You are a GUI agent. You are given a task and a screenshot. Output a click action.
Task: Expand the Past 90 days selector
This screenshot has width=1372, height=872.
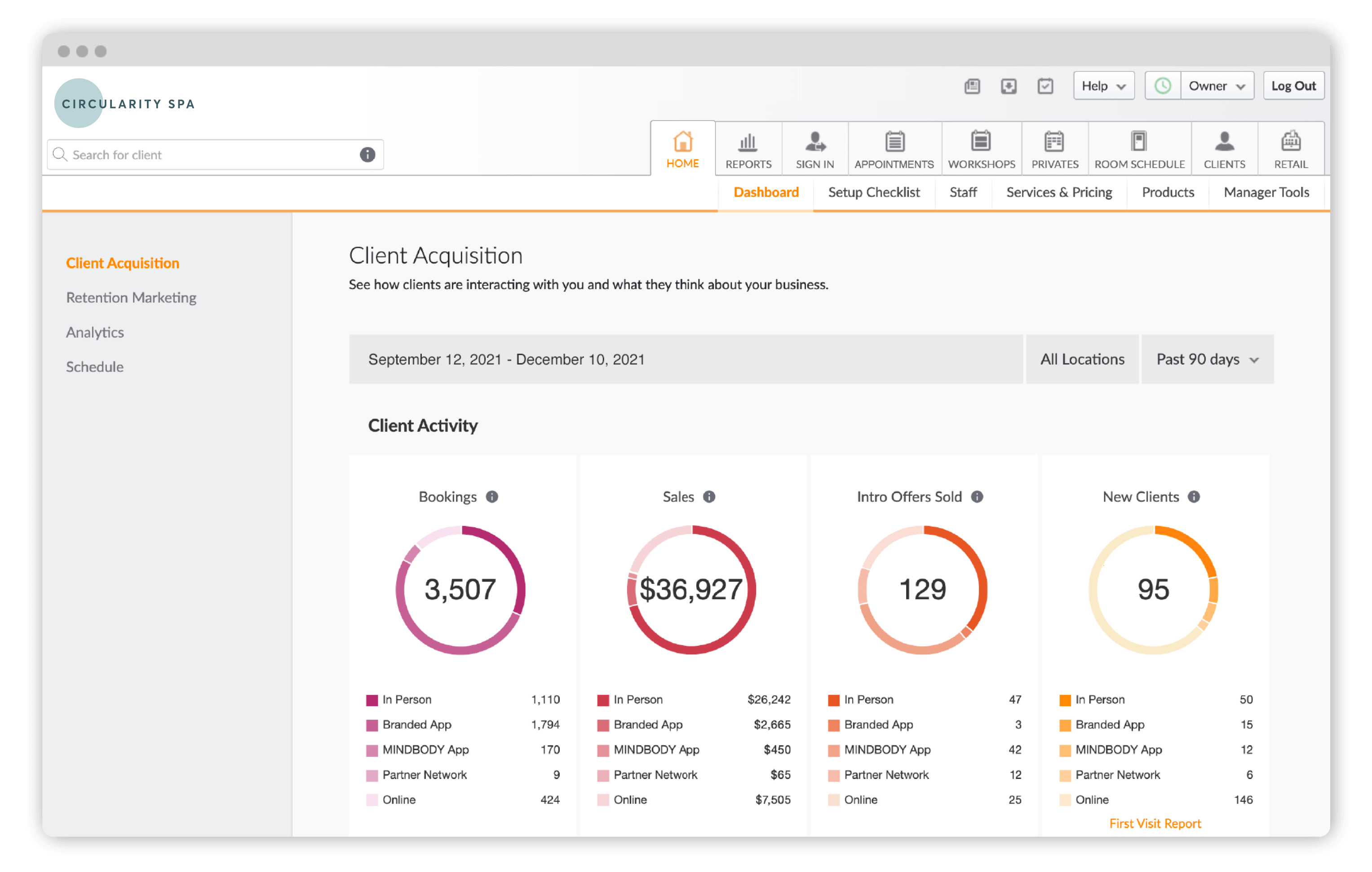pyautogui.click(x=1207, y=360)
